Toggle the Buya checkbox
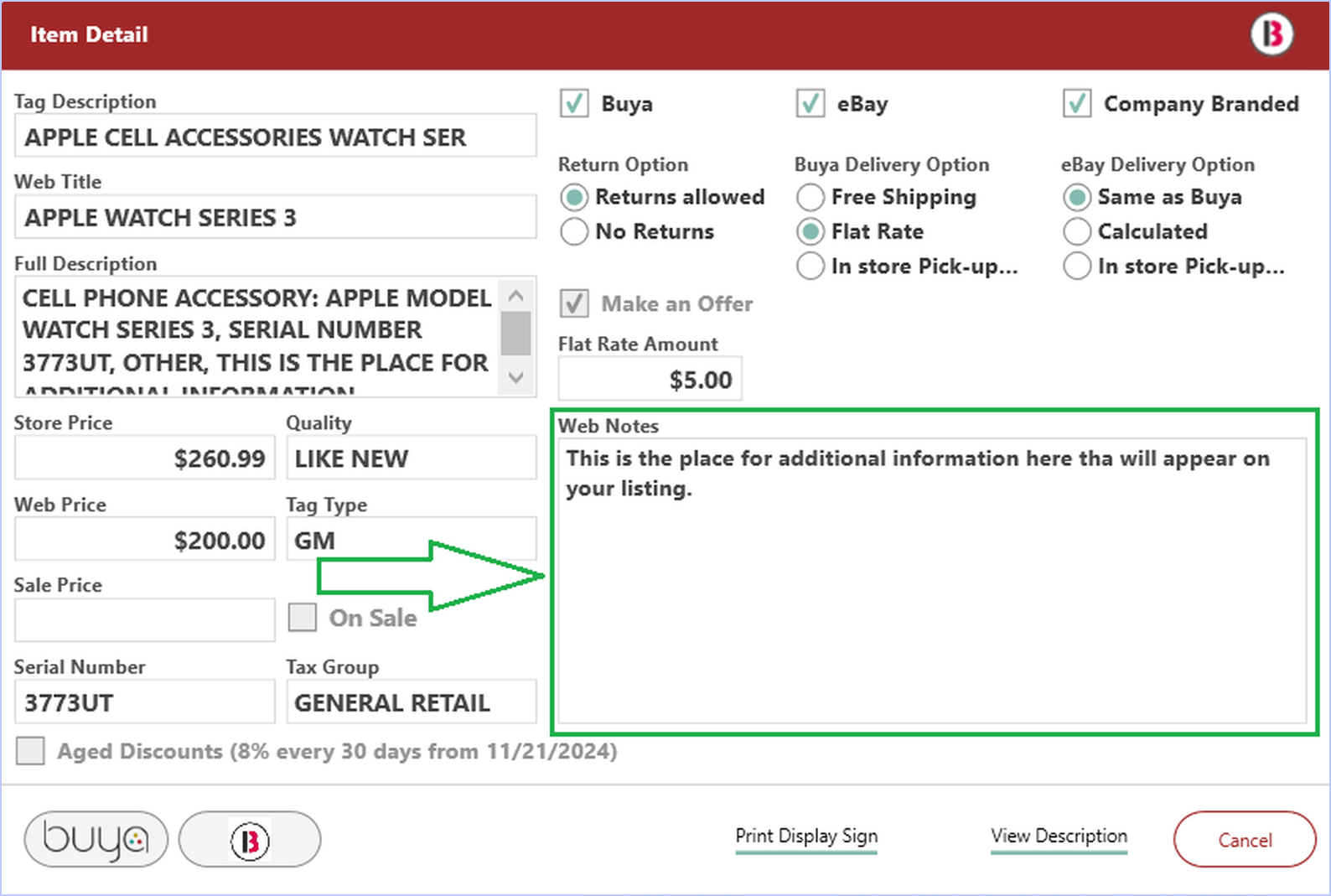 [574, 104]
